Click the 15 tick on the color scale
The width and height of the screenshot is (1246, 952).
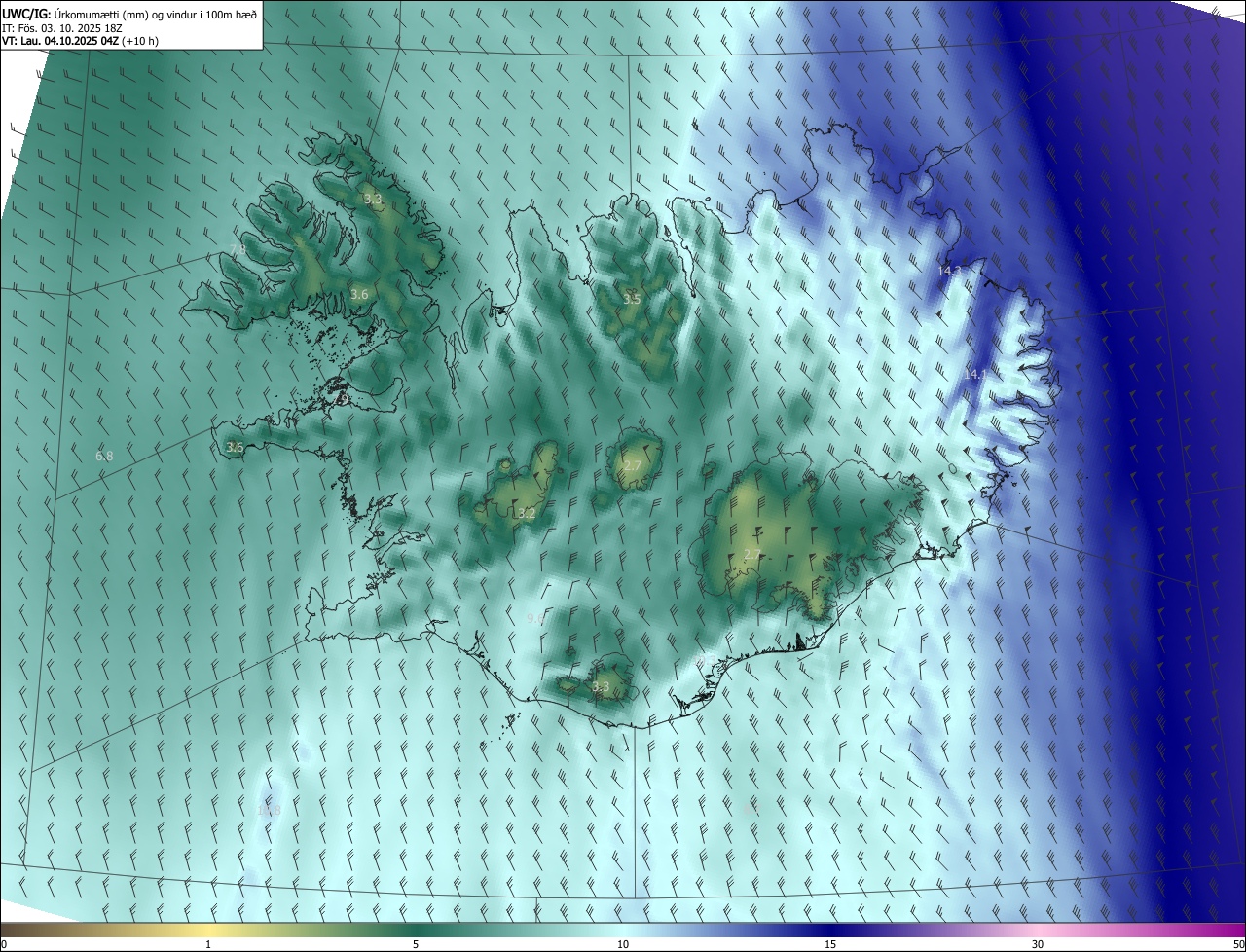pos(830,944)
